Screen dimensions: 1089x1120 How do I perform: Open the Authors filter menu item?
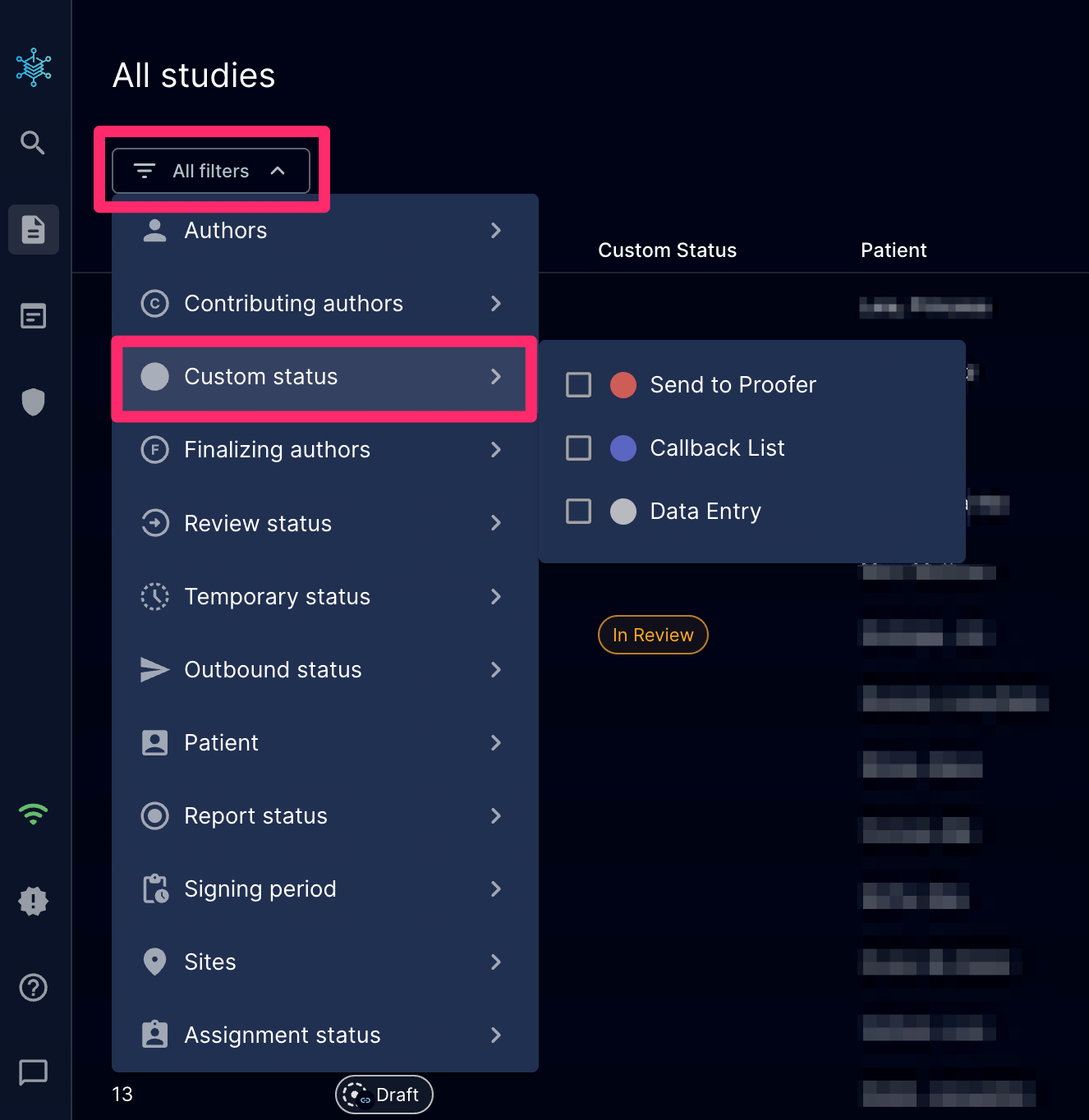[325, 230]
